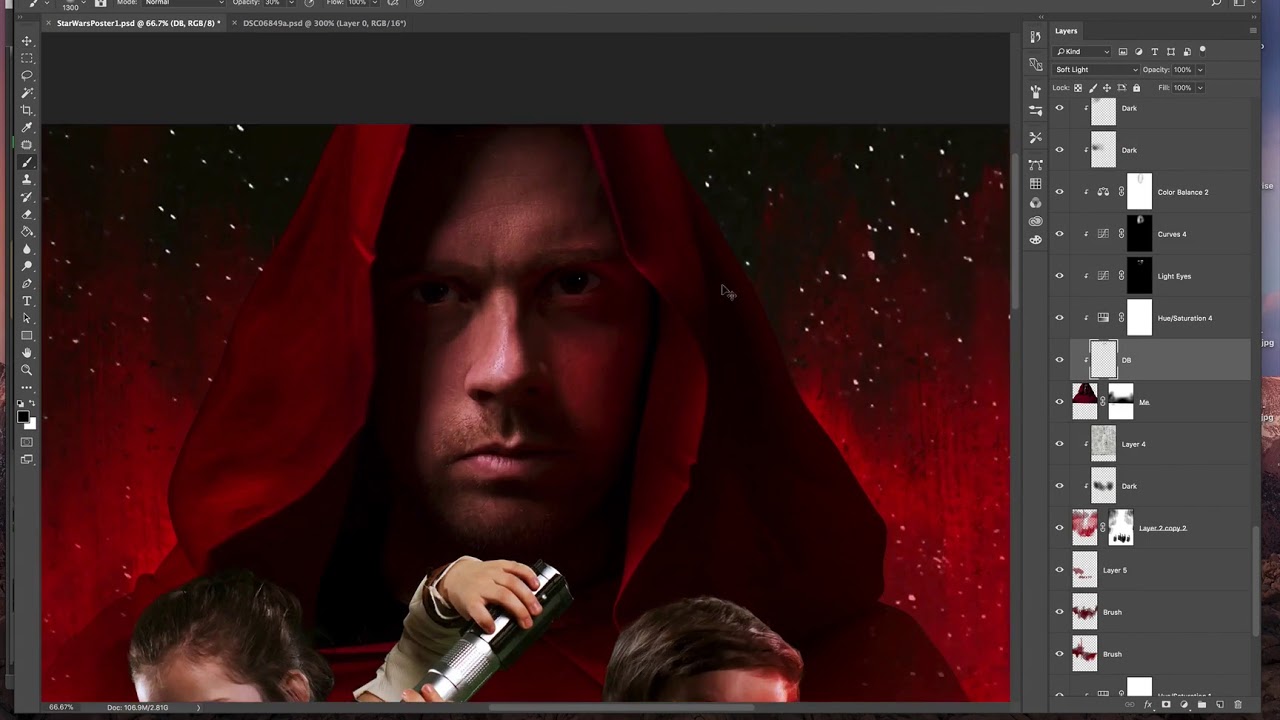Screen dimensions: 1280x720
Task: Turn layer filtering on or off
Action: 1202,51
